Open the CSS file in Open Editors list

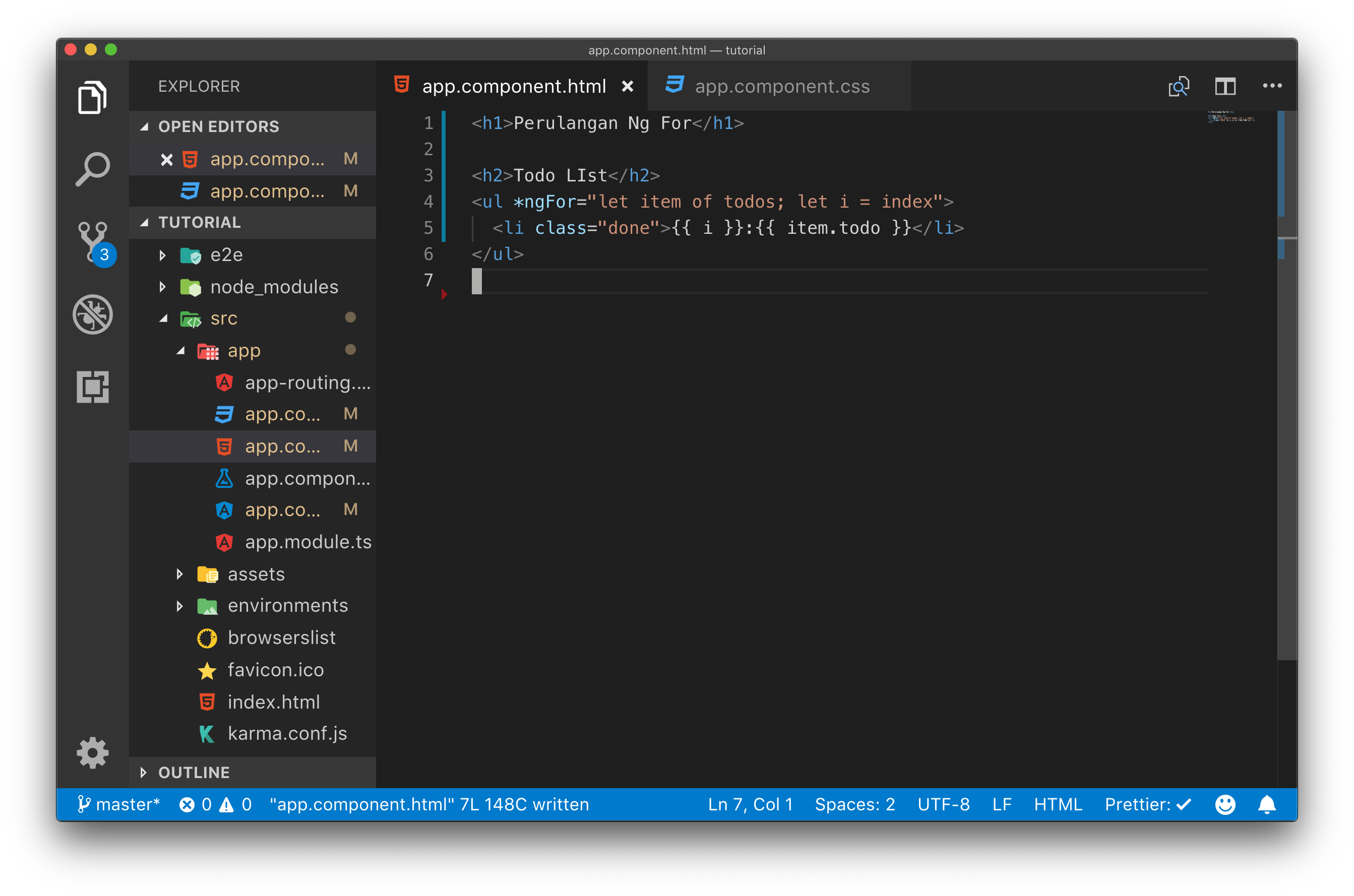click(x=253, y=191)
